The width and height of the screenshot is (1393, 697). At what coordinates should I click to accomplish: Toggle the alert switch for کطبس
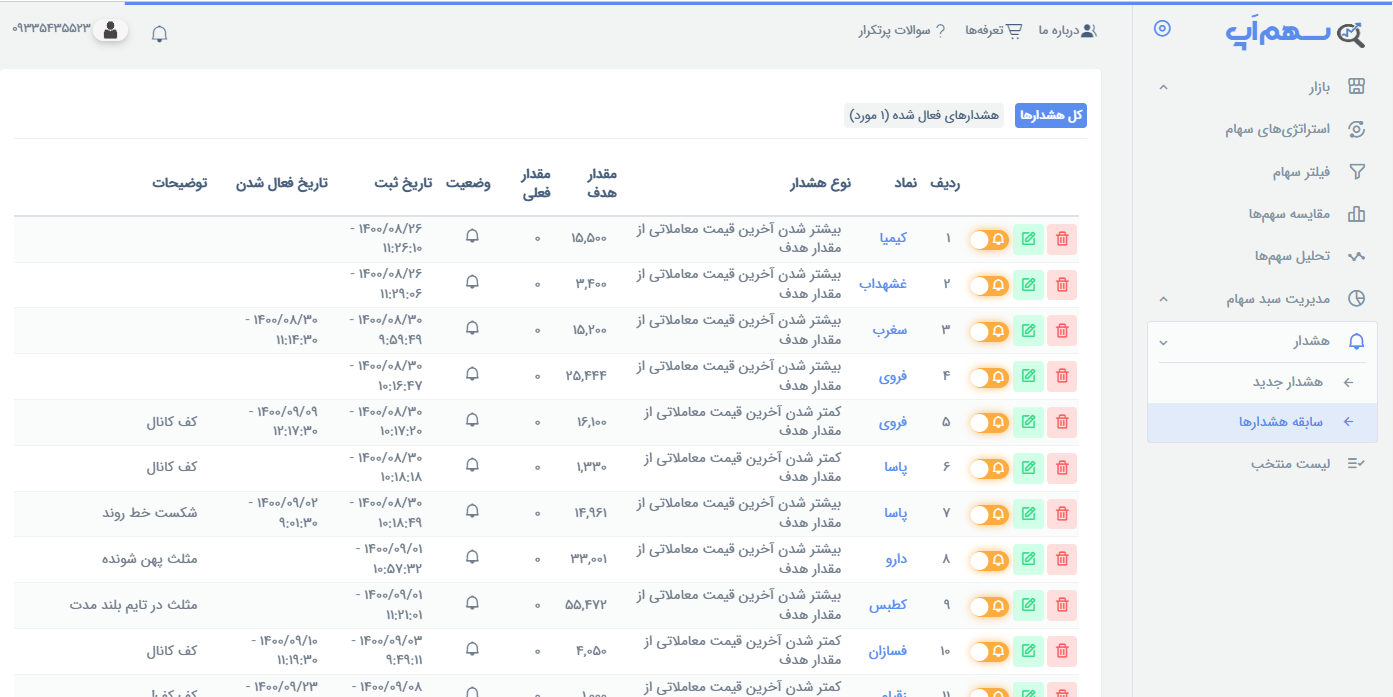pos(988,606)
